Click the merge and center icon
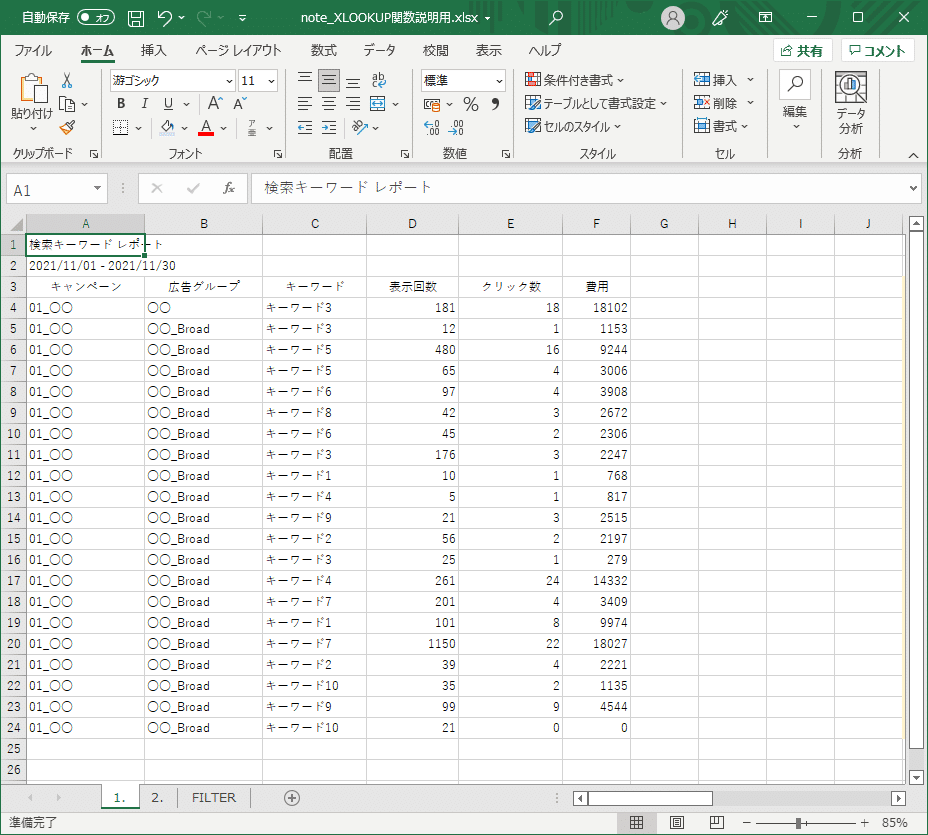Viewport: 928px width, 835px height. tap(378, 104)
